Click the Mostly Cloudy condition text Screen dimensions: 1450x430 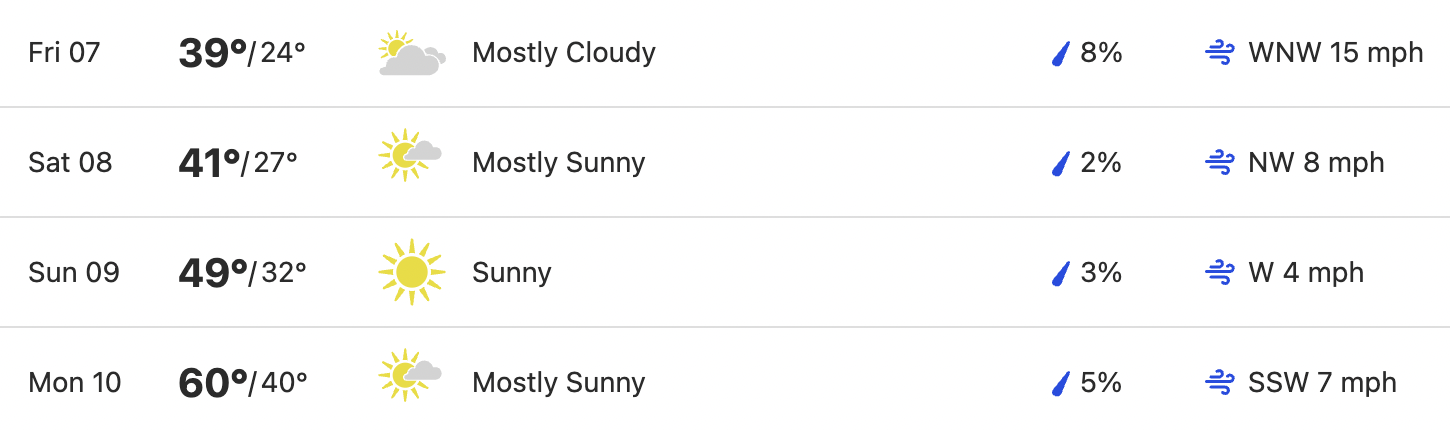pos(564,53)
